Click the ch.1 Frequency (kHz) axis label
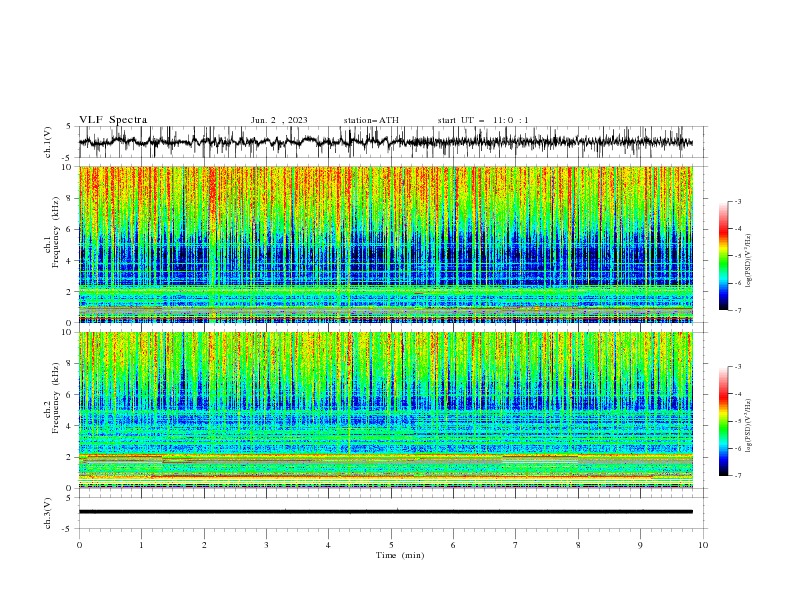This screenshot has width=792, height=612. tap(52, 233)
